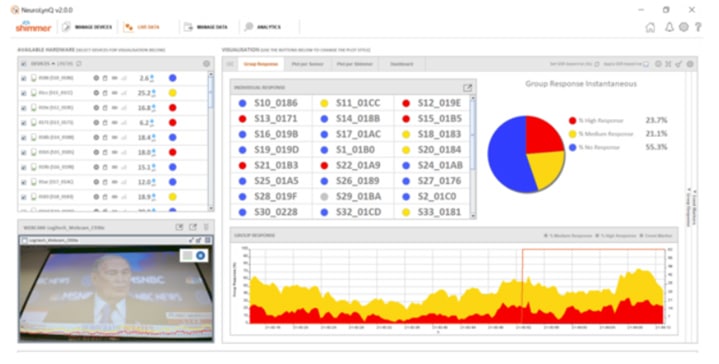Viewport: 719px width, 364px height.
Task: Open the Manage Devices section
Action: [x=88, y=27]
